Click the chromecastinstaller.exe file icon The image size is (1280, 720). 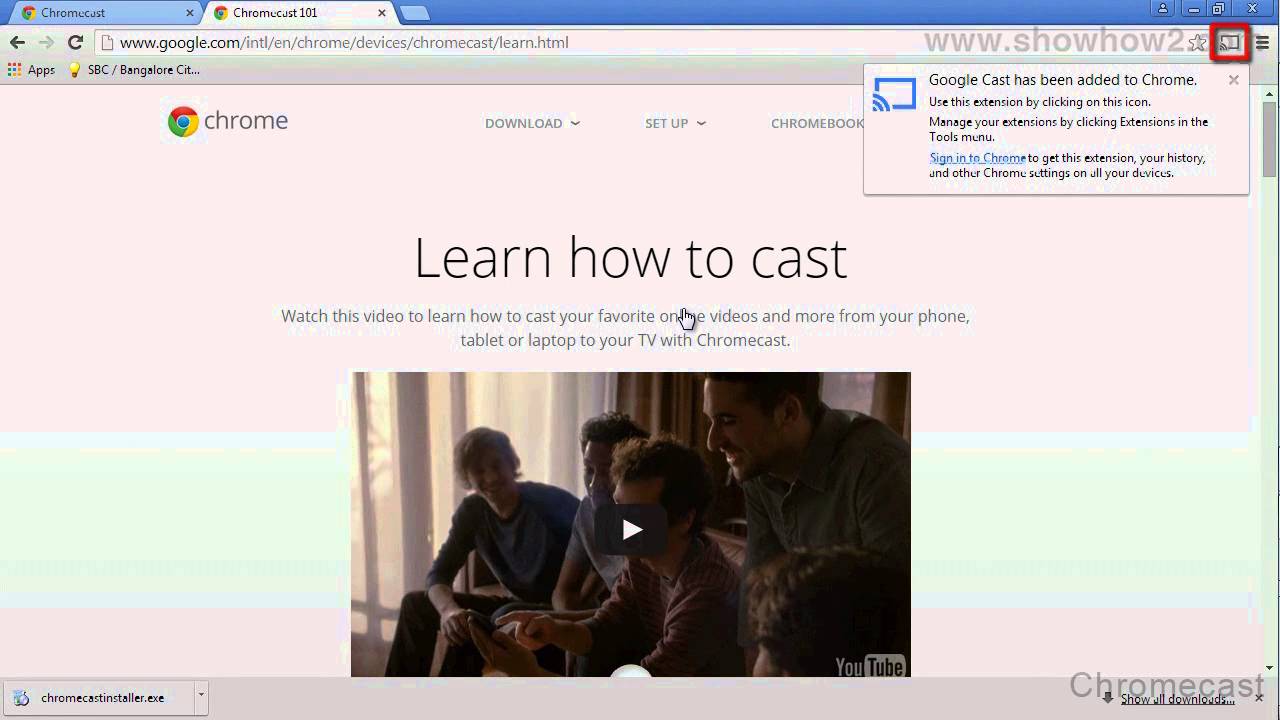coord(21,698)
